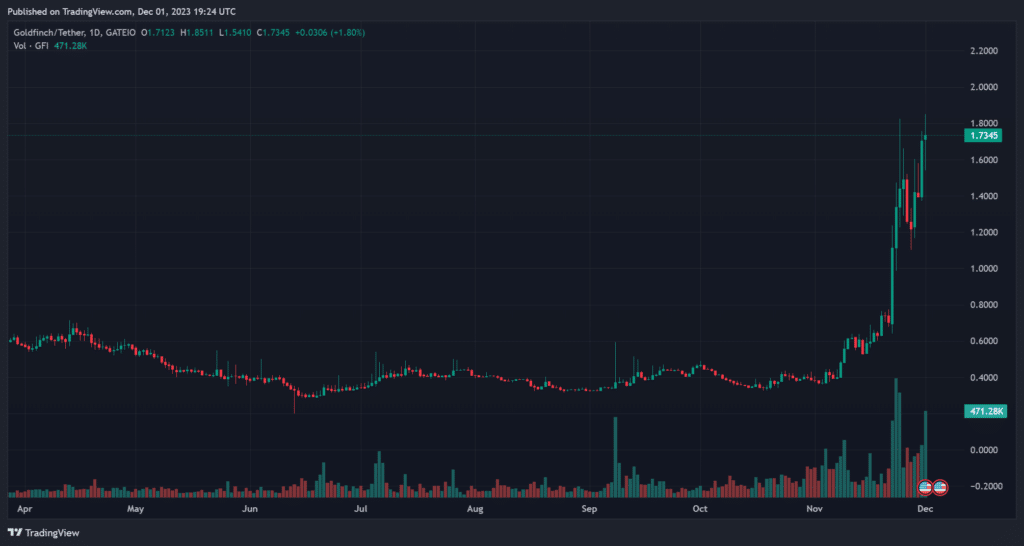Click the 471.28K value in volume legend
1024x546 pixels.
71,45
